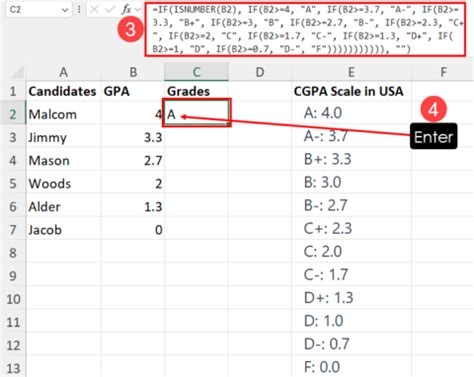The width and height of the screenshot is (474, 377).
Task: Select row 11 header
Action: (13, 322)
